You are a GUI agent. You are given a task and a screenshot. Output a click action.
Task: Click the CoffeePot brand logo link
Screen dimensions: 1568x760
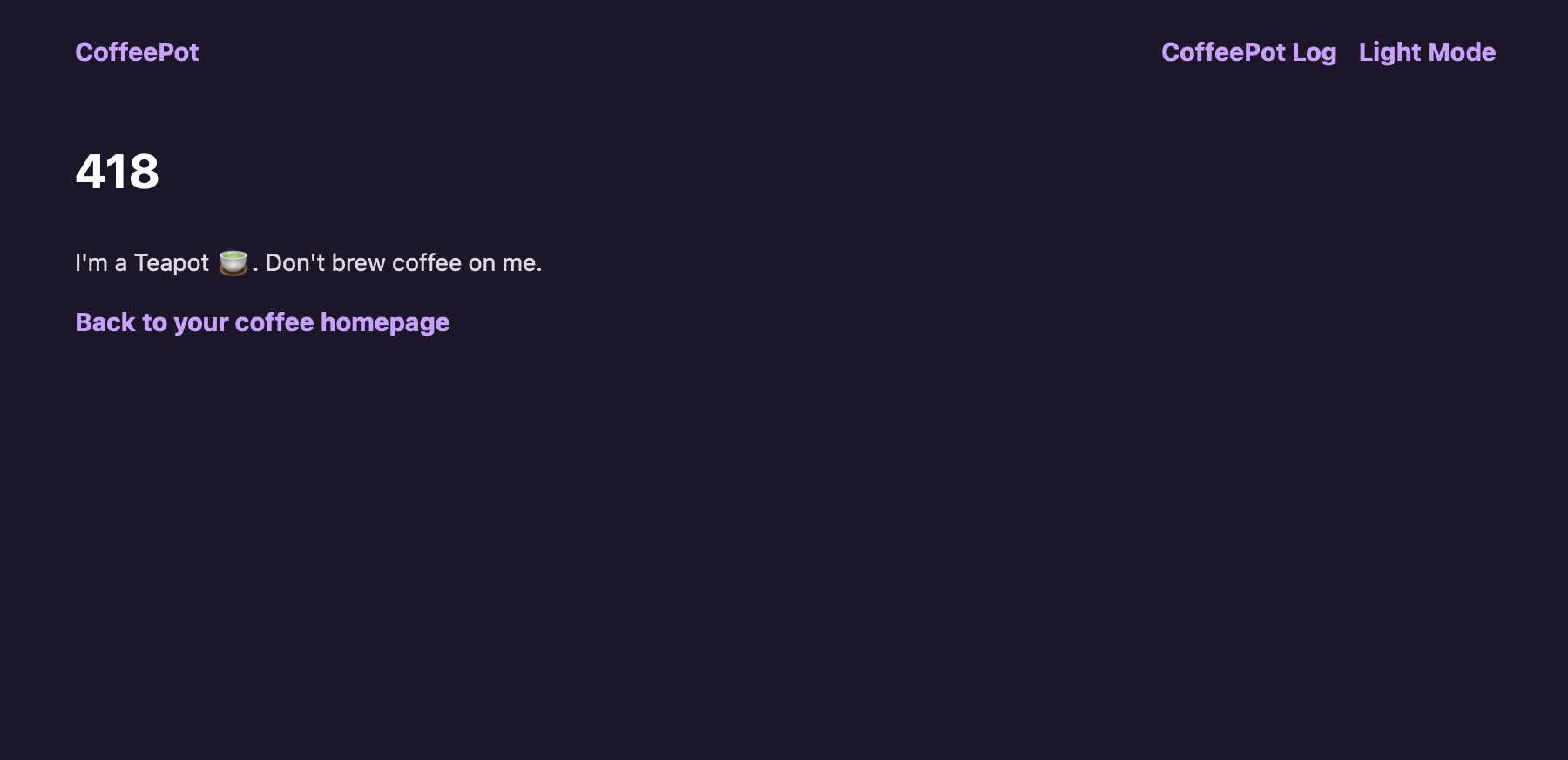(x=137, y=52)
